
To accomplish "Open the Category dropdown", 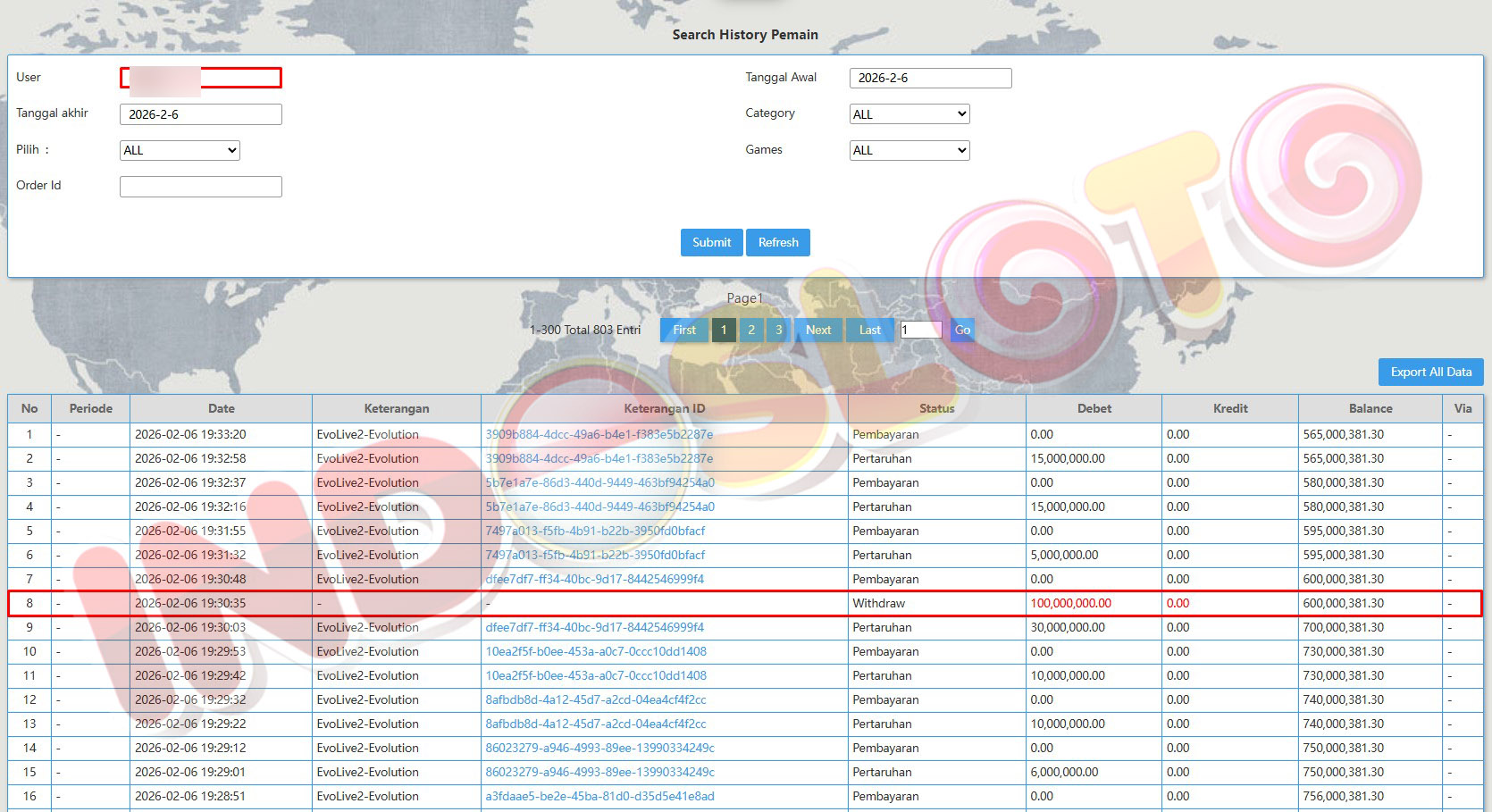I will 909,114.
